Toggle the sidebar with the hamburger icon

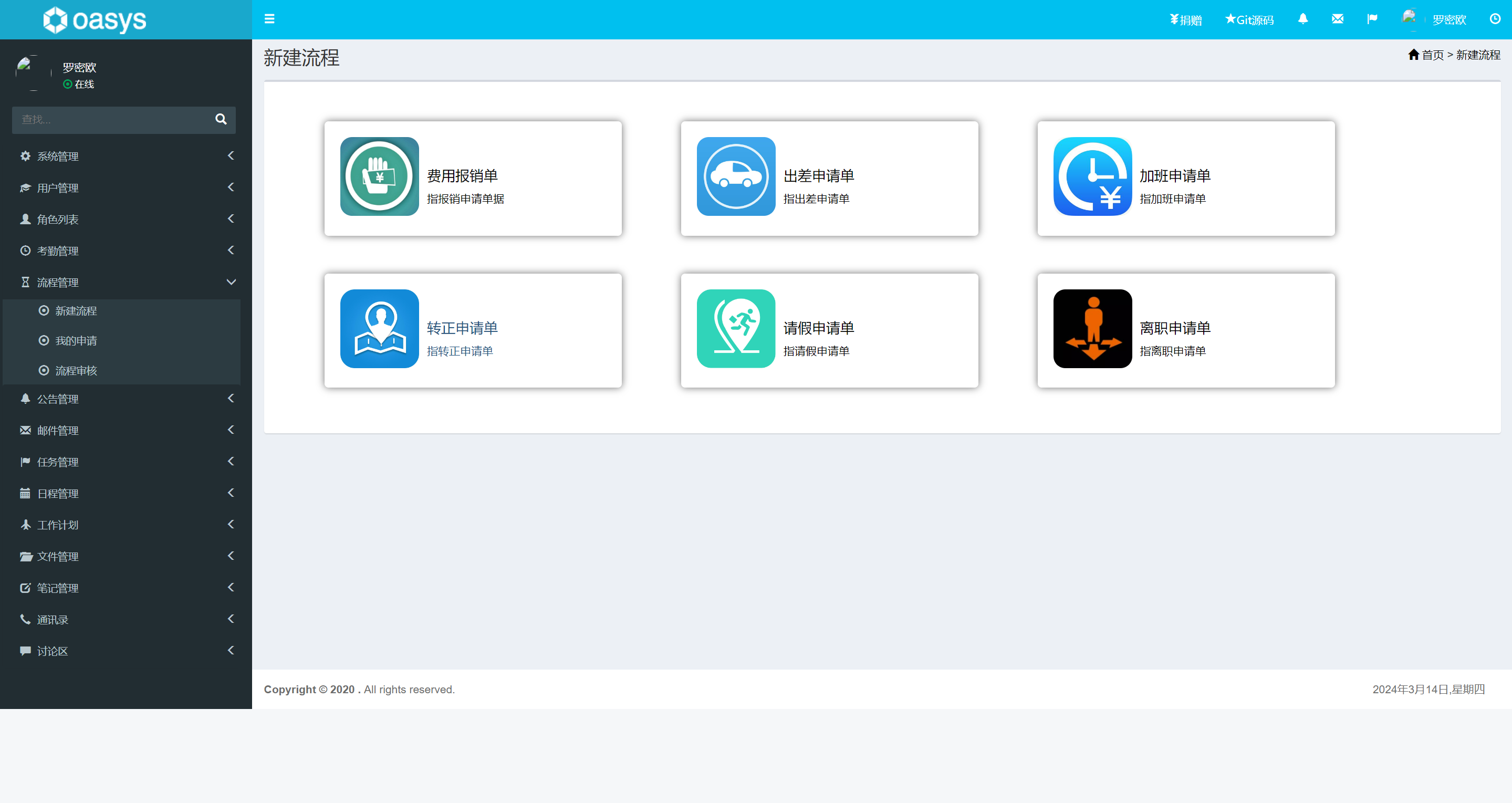click(x=269, y=19)
